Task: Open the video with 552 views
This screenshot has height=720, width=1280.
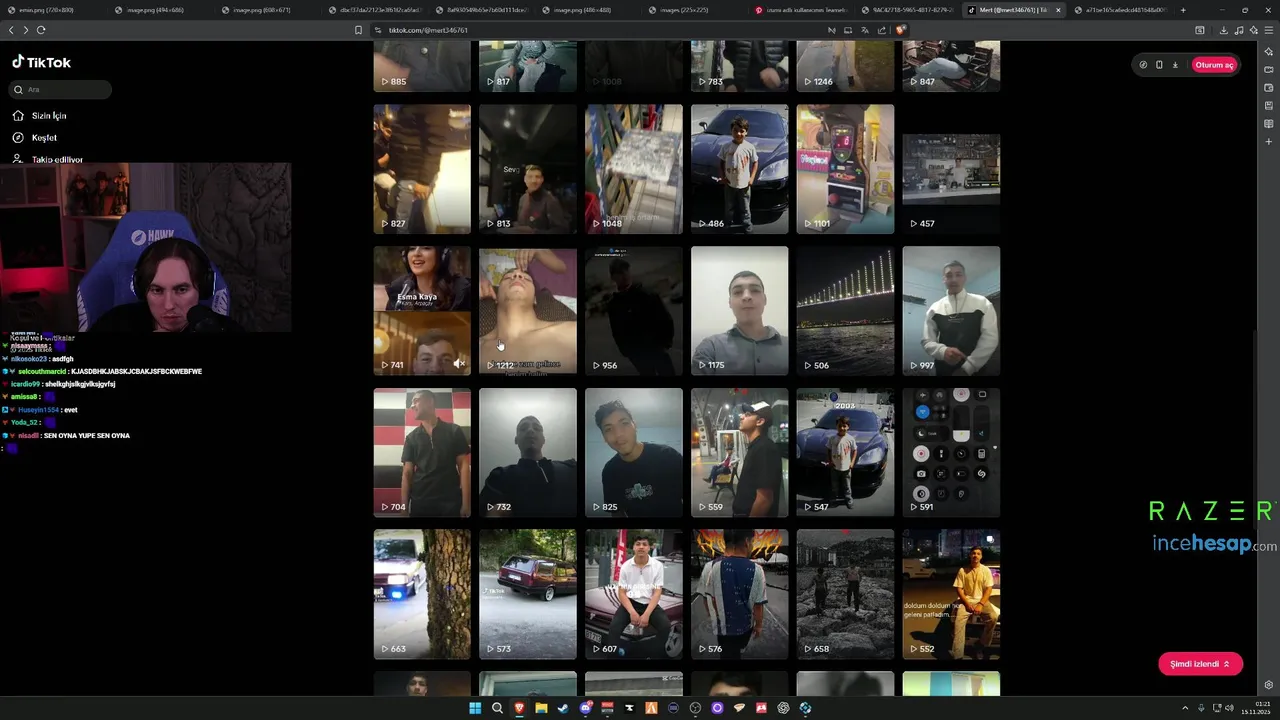Action: 951,594
